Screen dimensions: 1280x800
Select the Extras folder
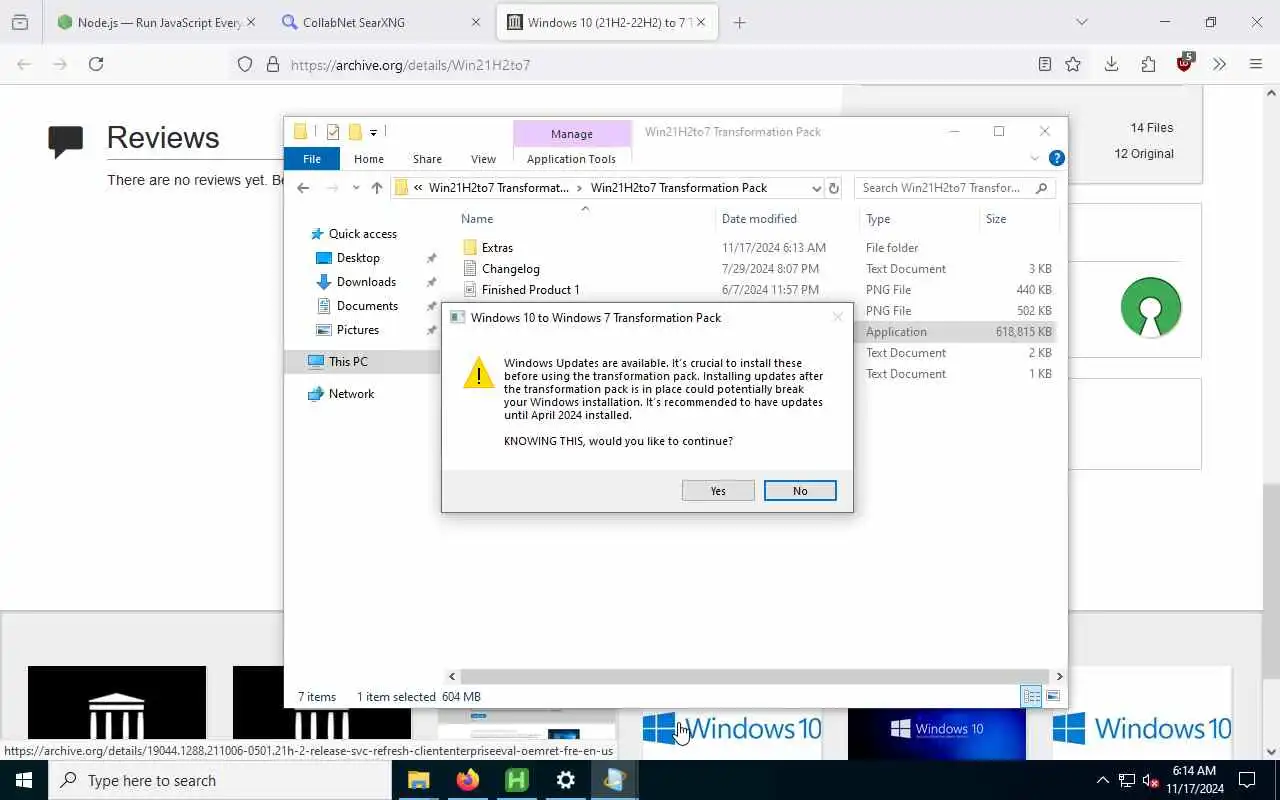[x=497, y=248]
